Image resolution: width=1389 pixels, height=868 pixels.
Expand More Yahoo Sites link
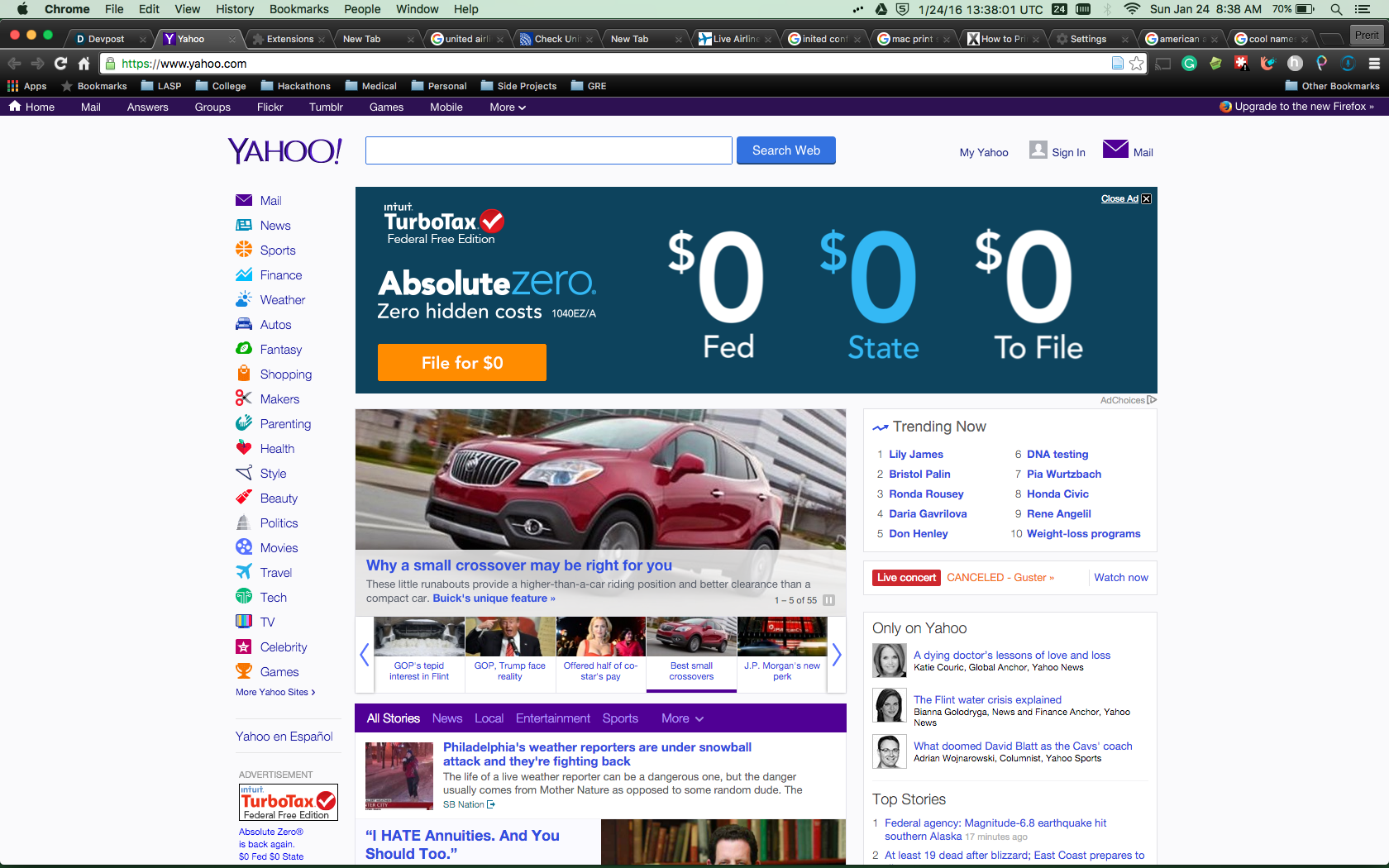click(275, 692)
